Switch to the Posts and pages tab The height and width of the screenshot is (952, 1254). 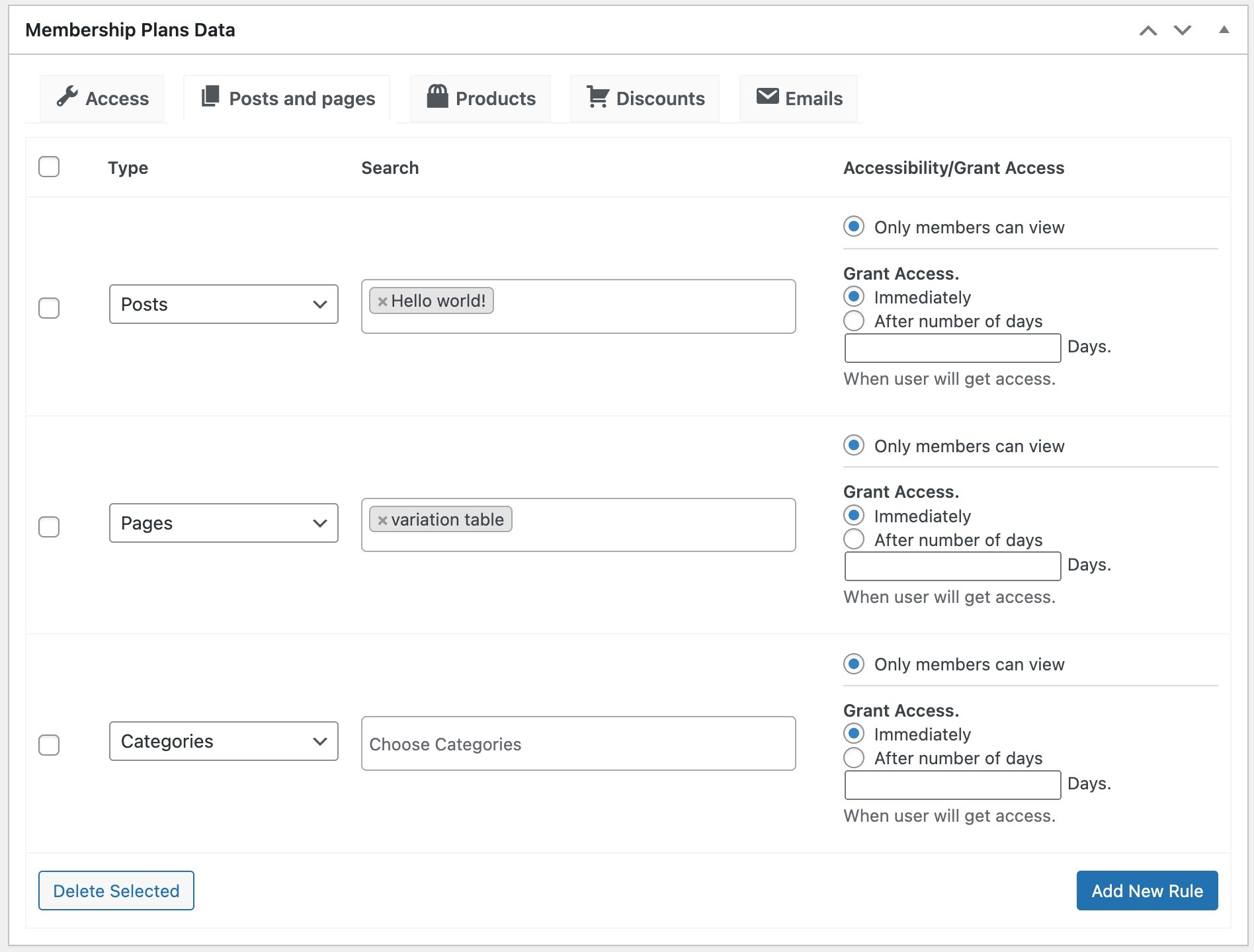pos(287,99)
